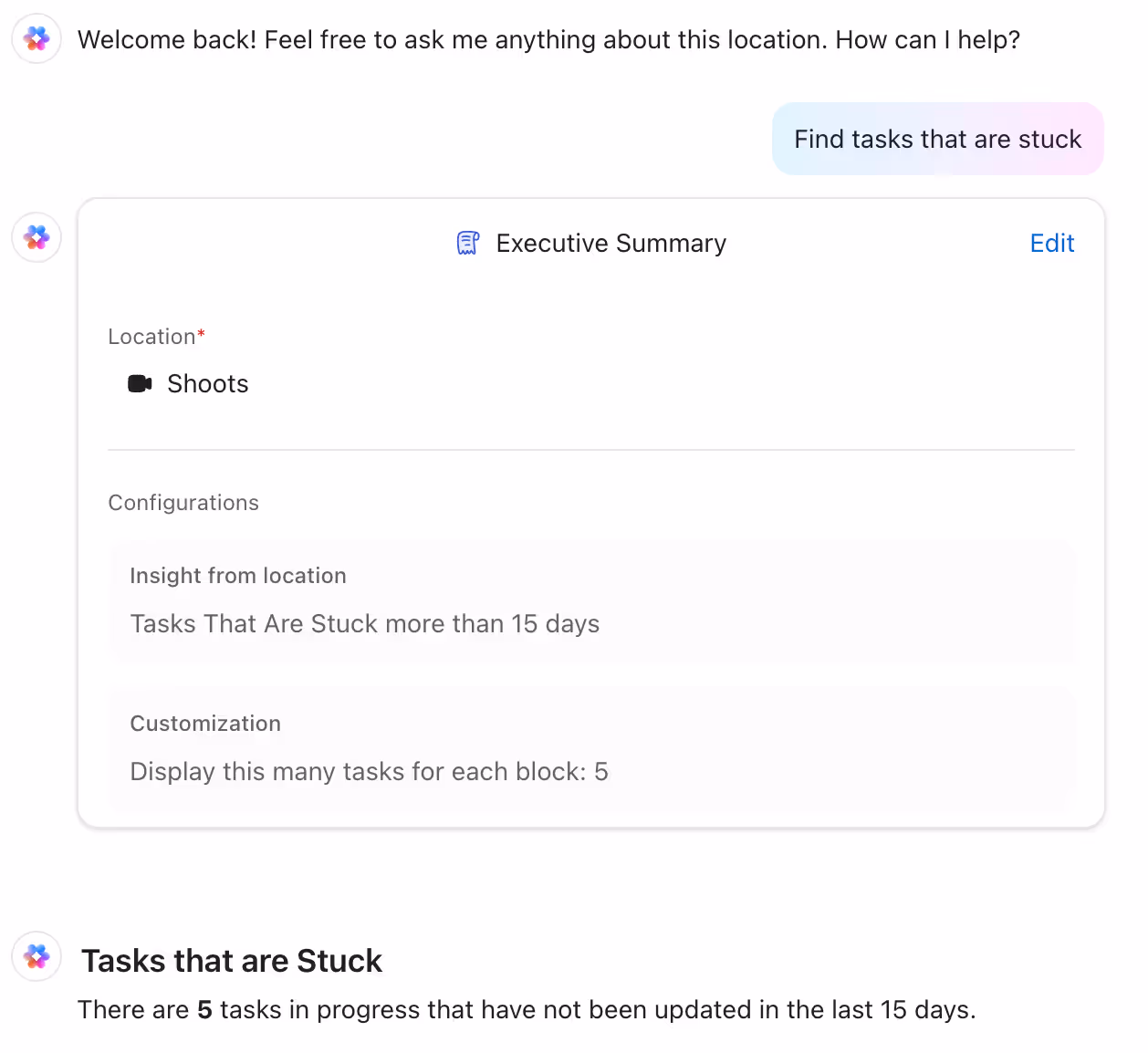Click the "Find tasks that are stuck" message bubble
The width and height of the screenshot is (1148, 1053).
pyautogui.click(x=937, y=139)
